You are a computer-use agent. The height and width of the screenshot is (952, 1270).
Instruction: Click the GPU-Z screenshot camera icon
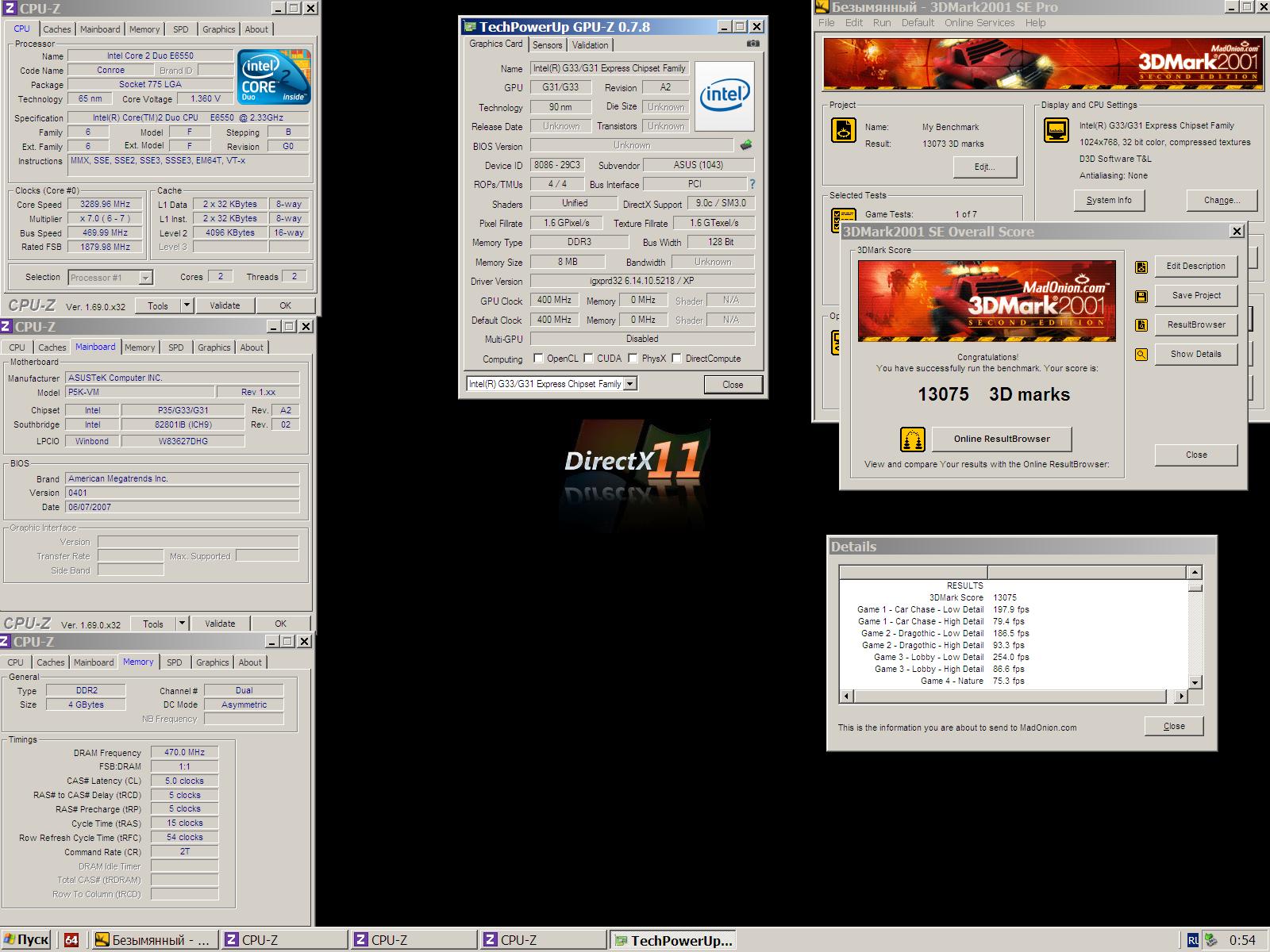[x=753, y=44]
